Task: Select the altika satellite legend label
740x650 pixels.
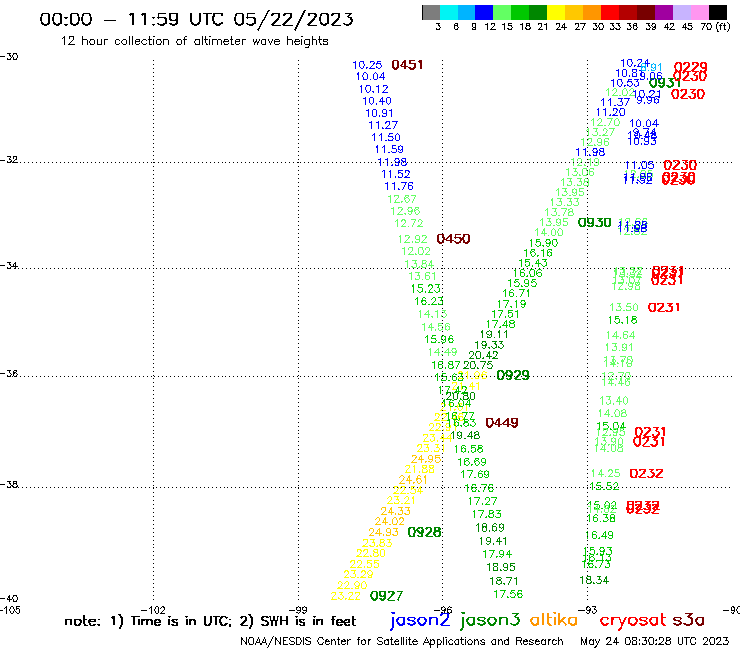Action: click(x=554, y=620)
